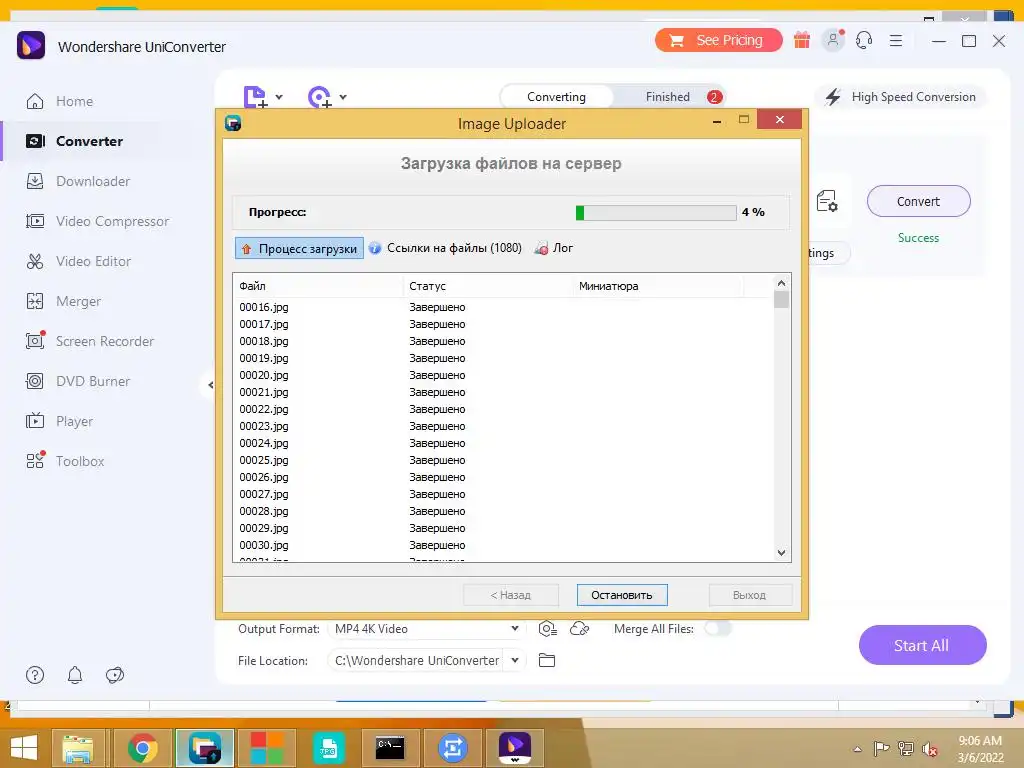Click the Остановить button

click(622, 595)
